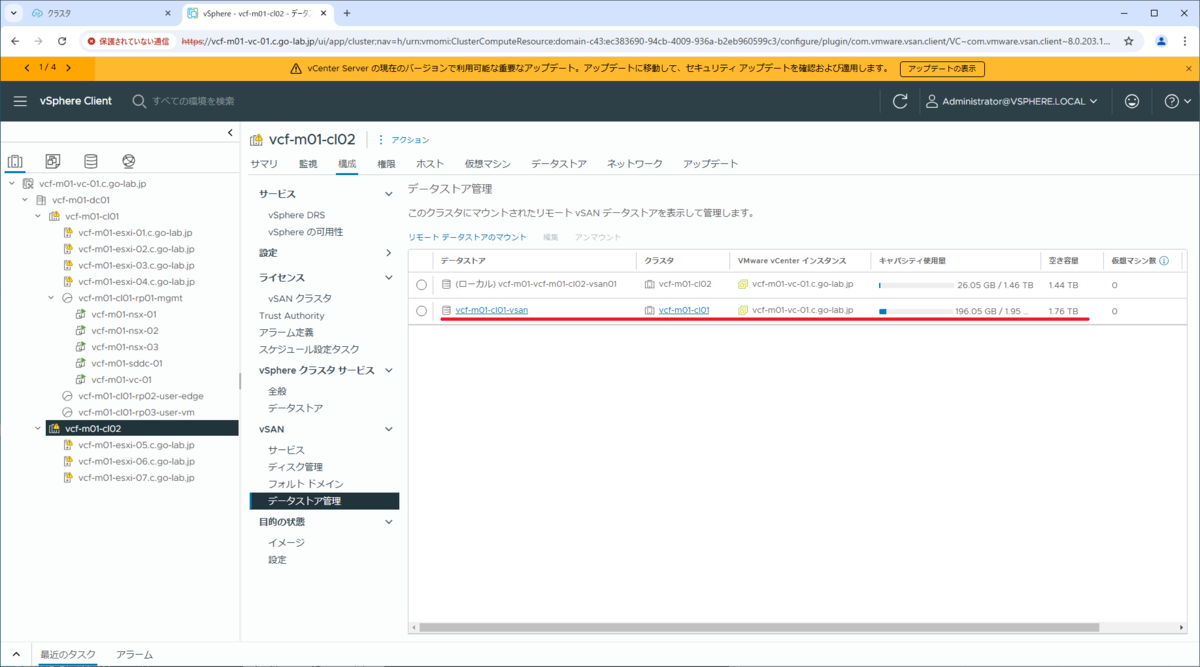Open the feedback smiley icon

tap(1132, 101)
